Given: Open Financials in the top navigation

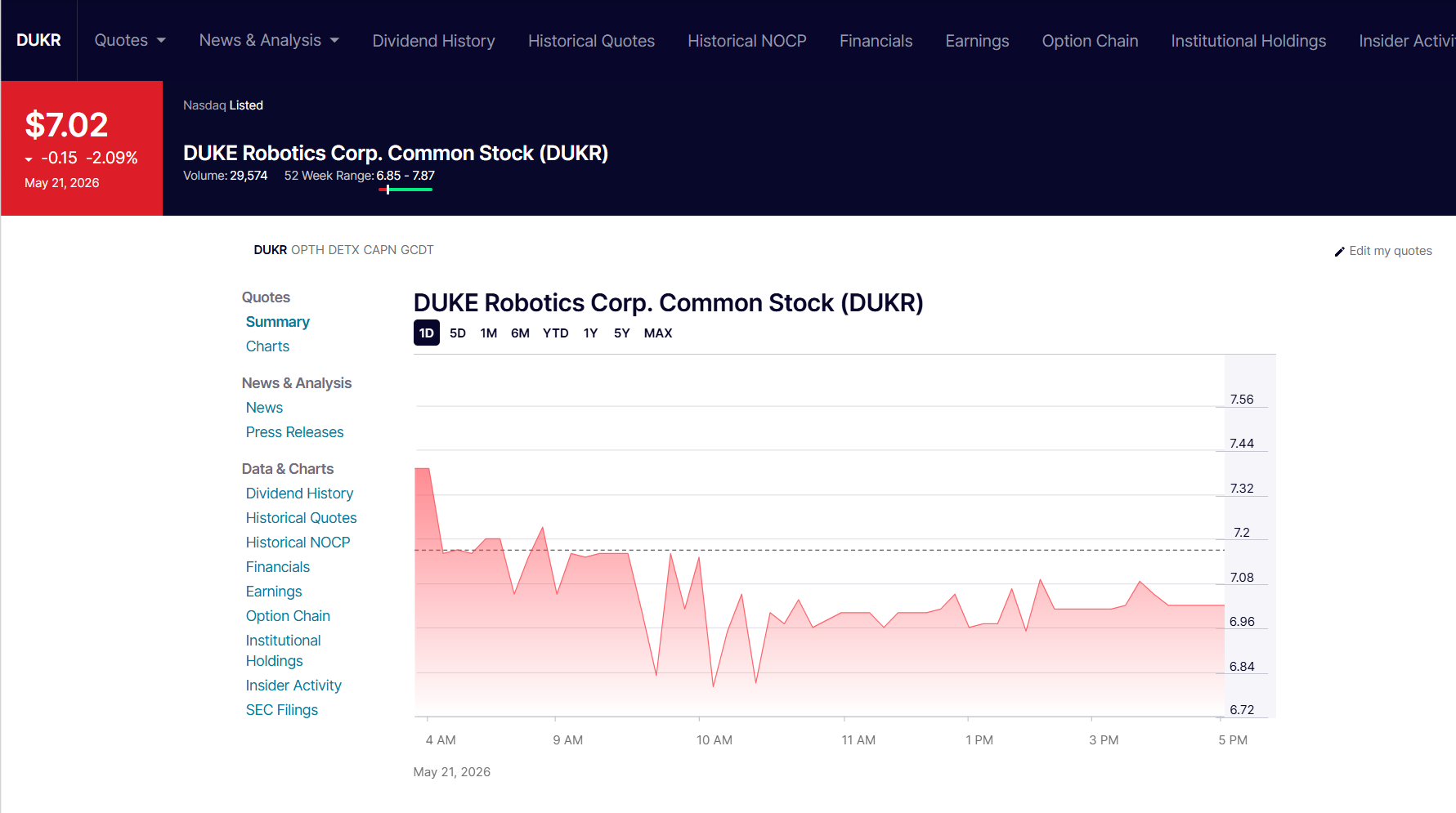Looking at the screenshot, I should pyautogui.click(x=876, y=41).
